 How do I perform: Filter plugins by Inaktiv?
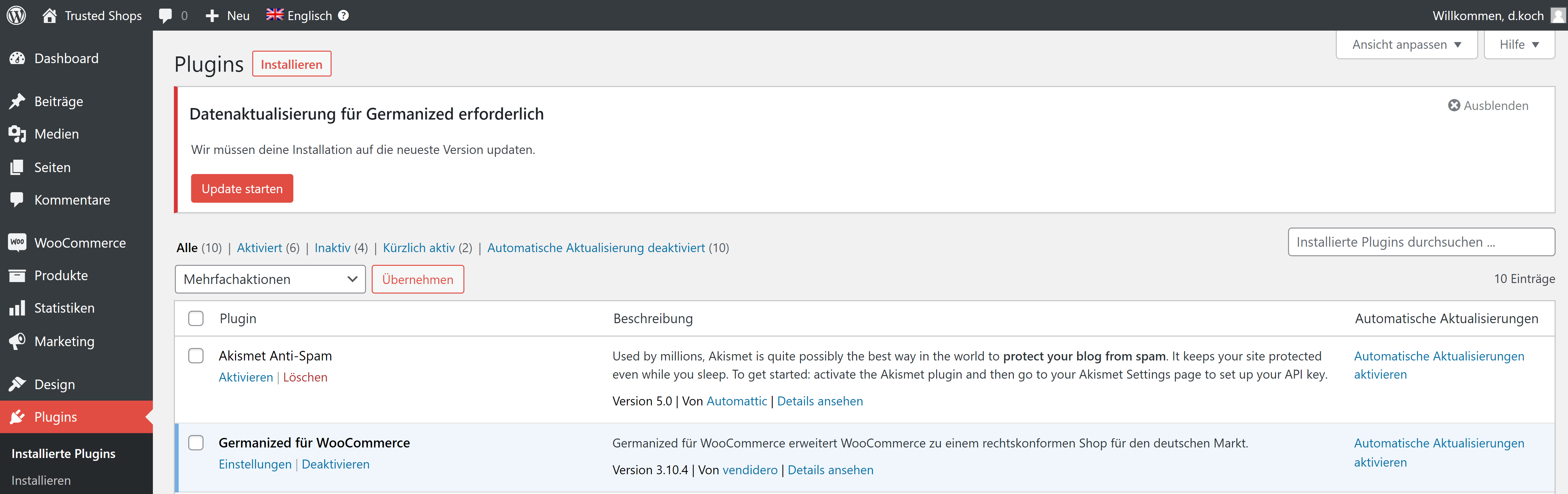(x=332, y=248)
